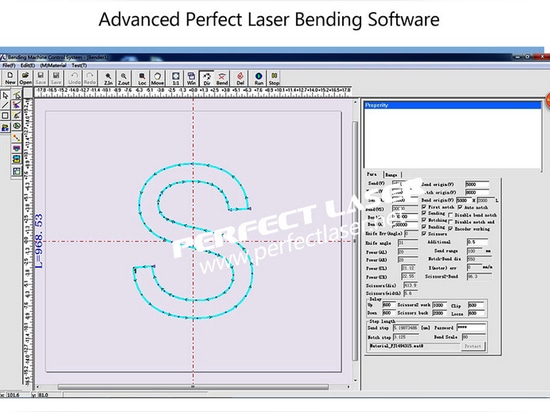
Task: Click the purple monitor icon in toolbox
Action: point(16,148)
